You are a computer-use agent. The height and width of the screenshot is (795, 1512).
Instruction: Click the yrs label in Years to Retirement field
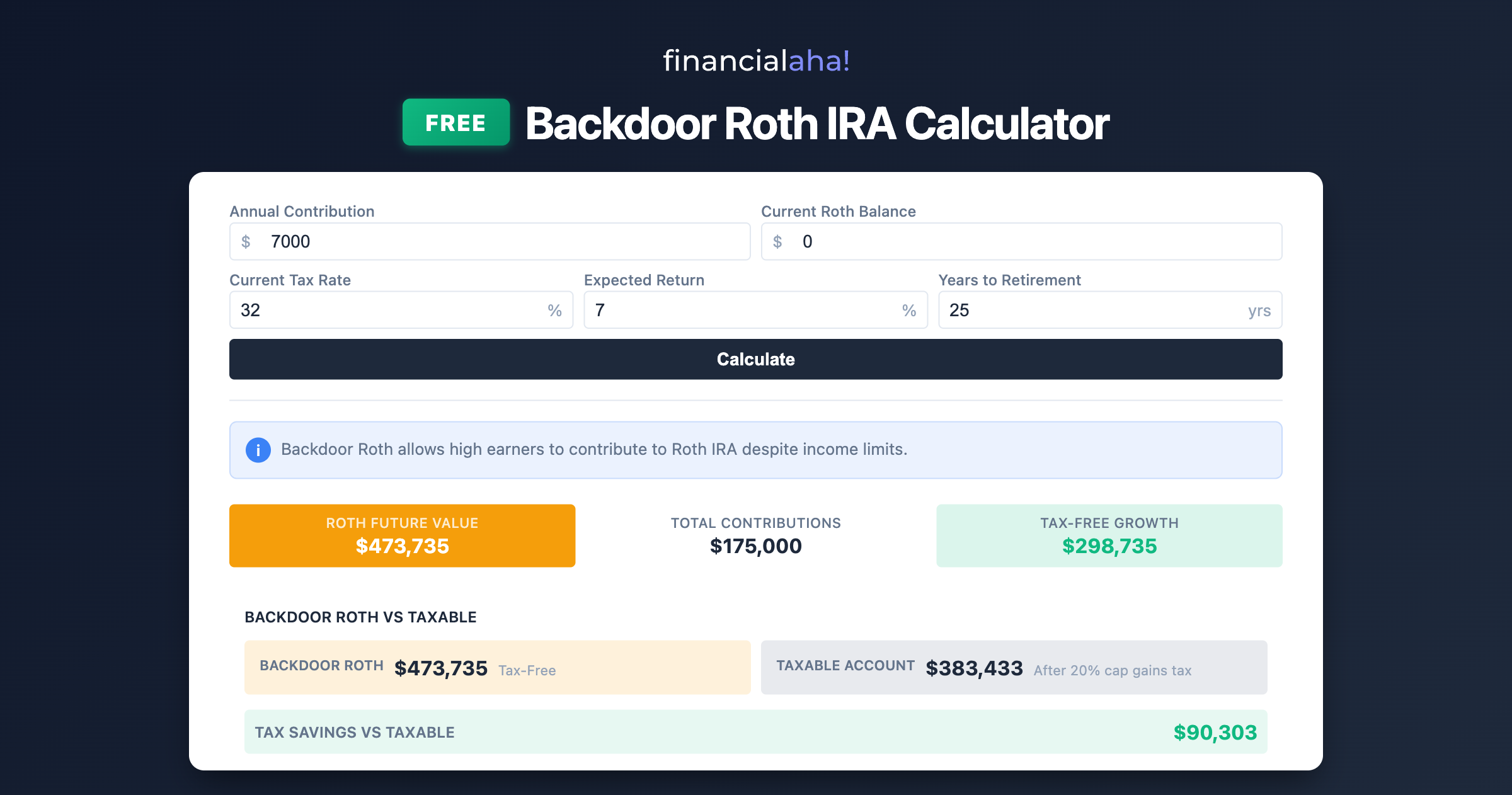(x=1259, y=309)
